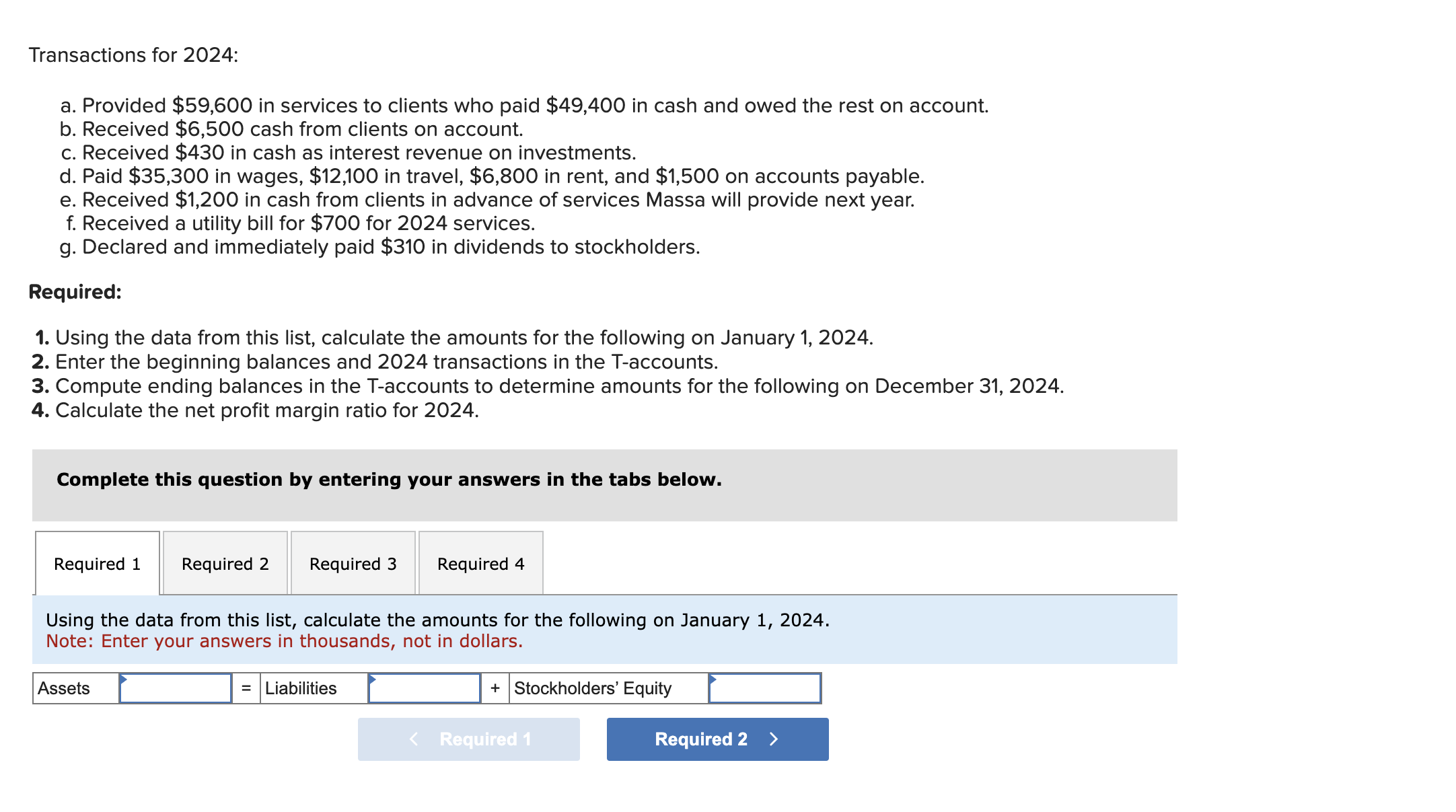This screenshot has width=1456, height=812.
Task: Open the Required 3 tab
Action: [353, 564]
